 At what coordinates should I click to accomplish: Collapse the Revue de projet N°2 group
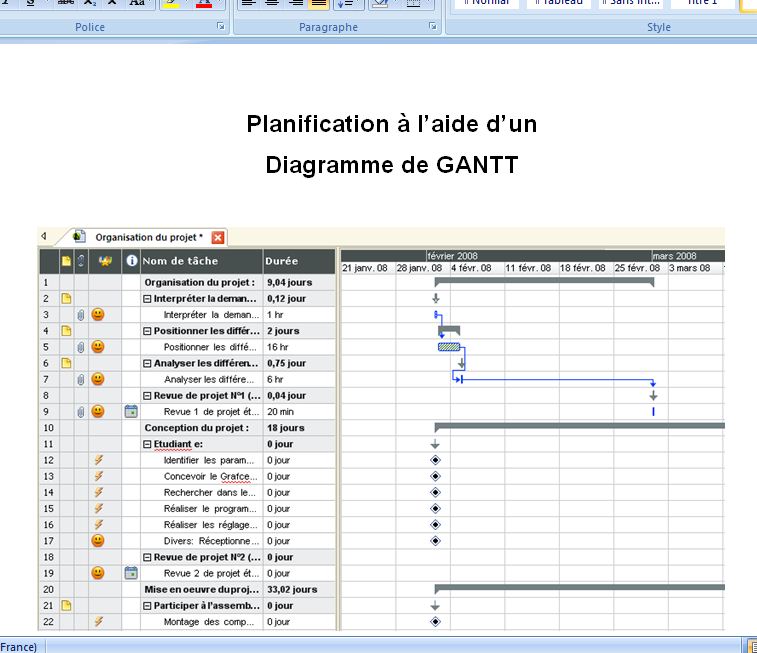coord(147,557)
